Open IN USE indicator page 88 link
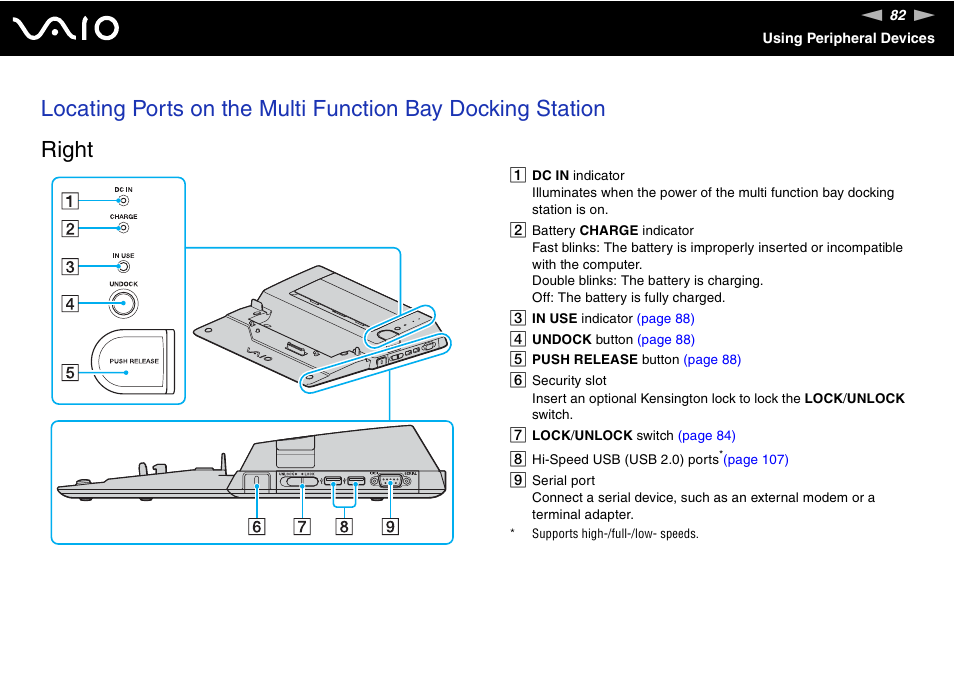Screen dimensions: 954x674 [x=666, y=319]
